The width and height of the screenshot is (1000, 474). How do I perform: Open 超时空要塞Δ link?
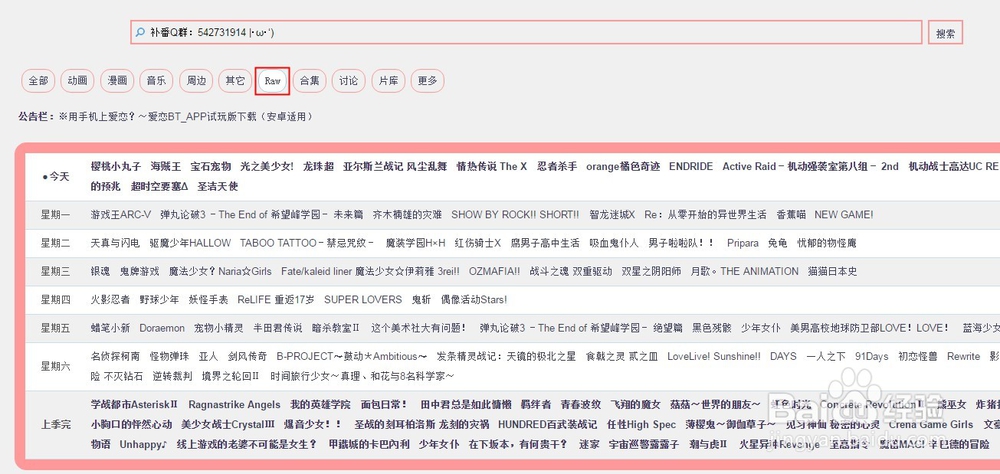159,186
